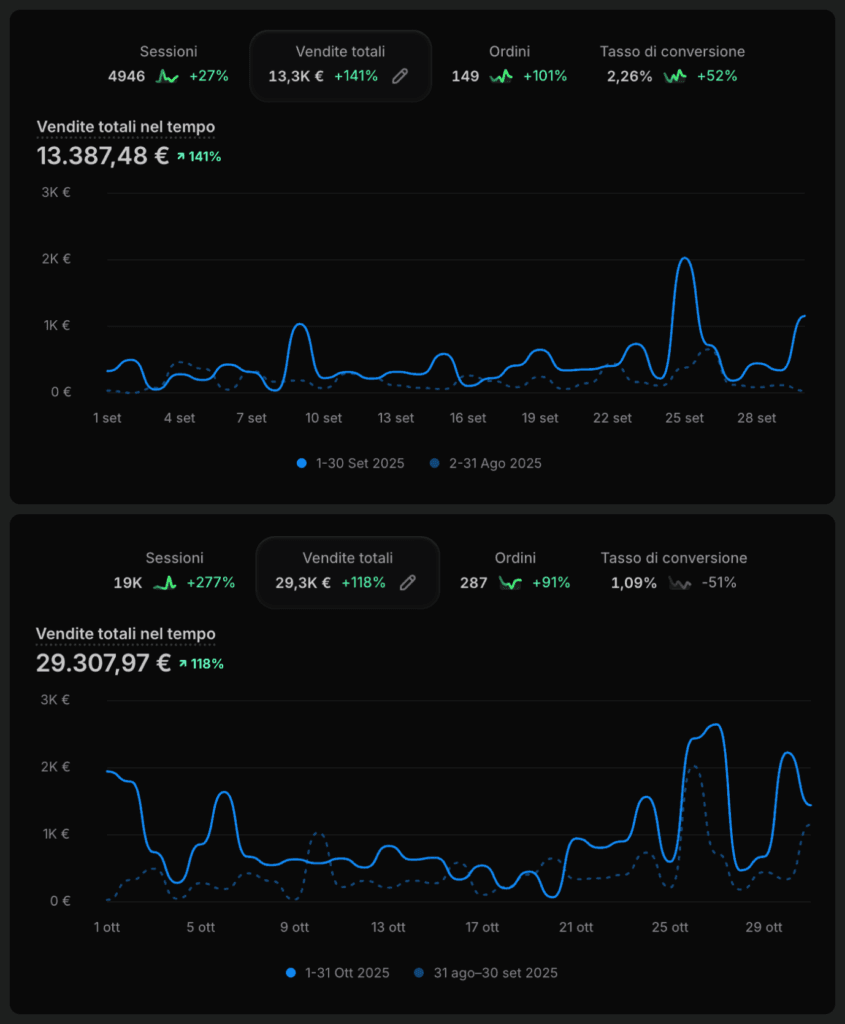The image size is (845, 1024).
Task: Click the sparkline icon next to 149 orders
Action: click(501, 76)
